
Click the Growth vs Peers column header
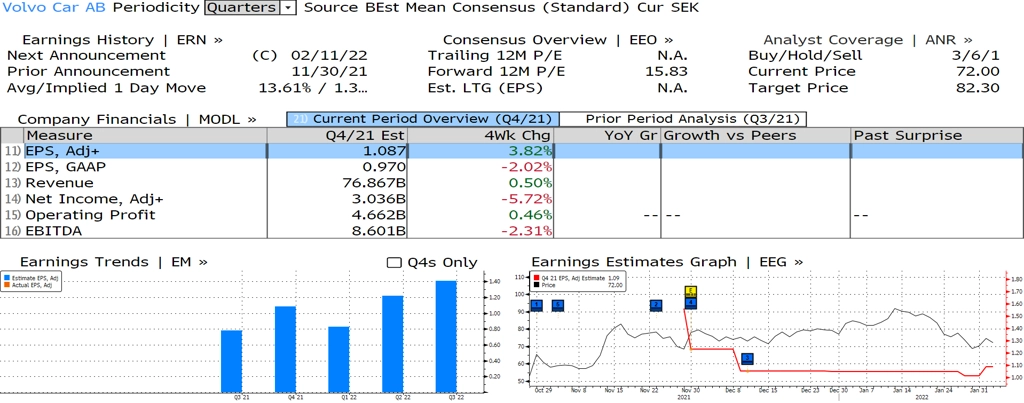[x=756, y=135]
